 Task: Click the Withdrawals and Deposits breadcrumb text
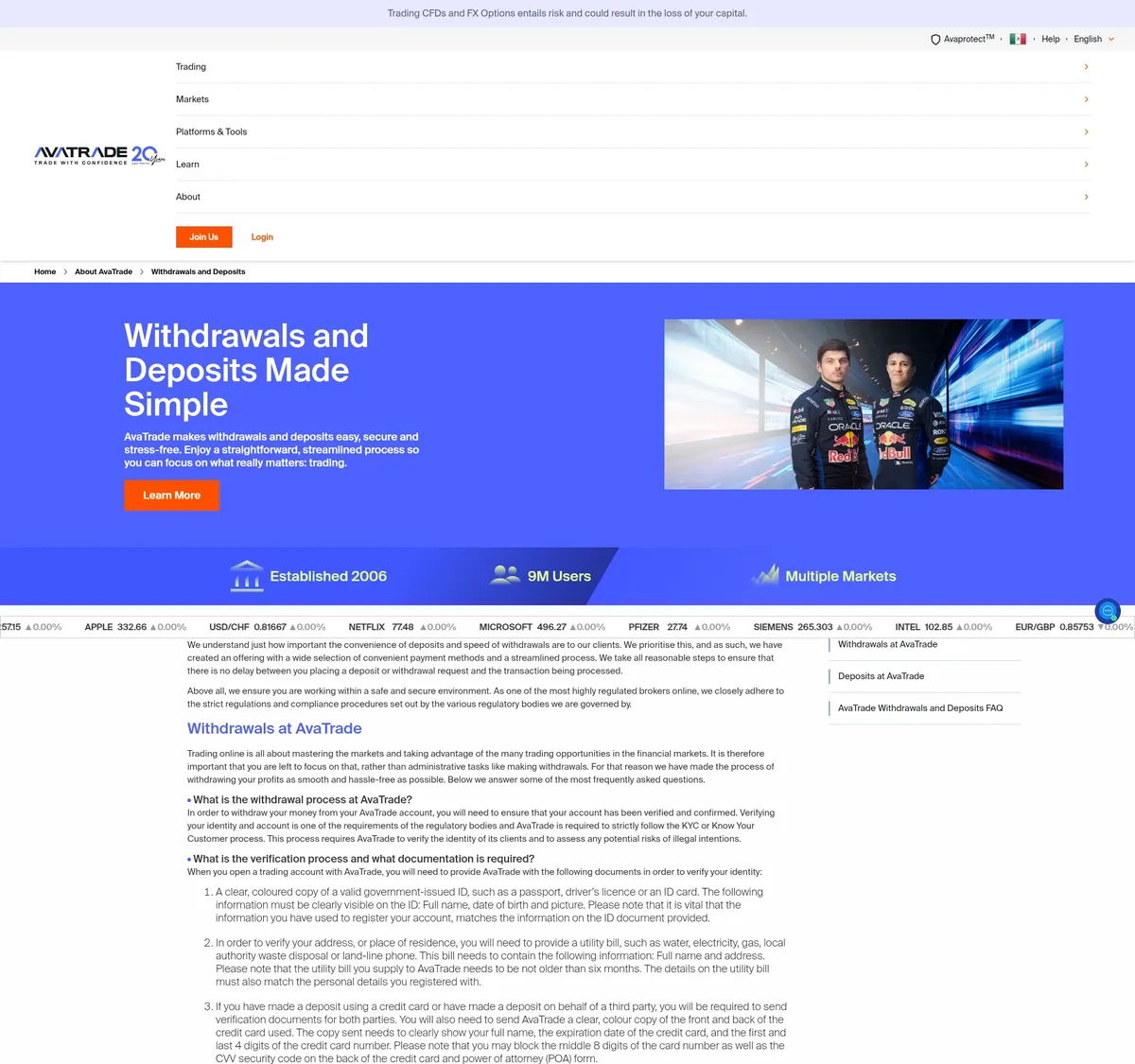[198, 271]
